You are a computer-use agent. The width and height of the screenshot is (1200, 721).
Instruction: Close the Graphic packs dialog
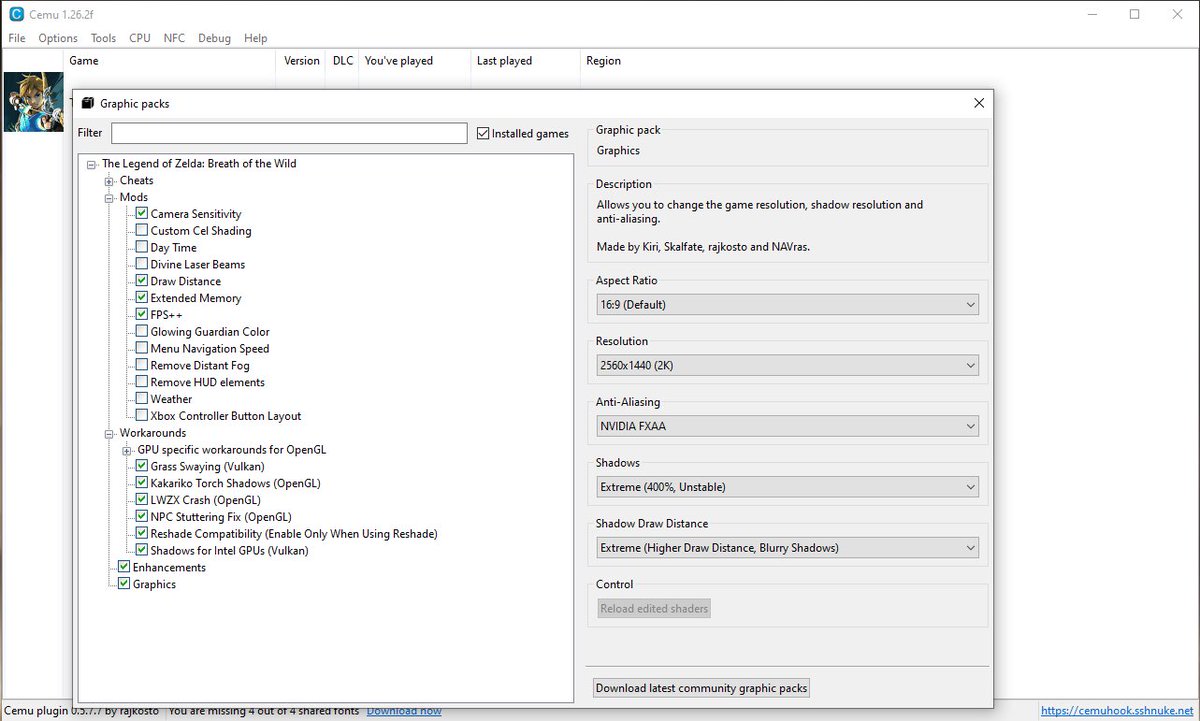pyautogui.click(x=979, y=103)
